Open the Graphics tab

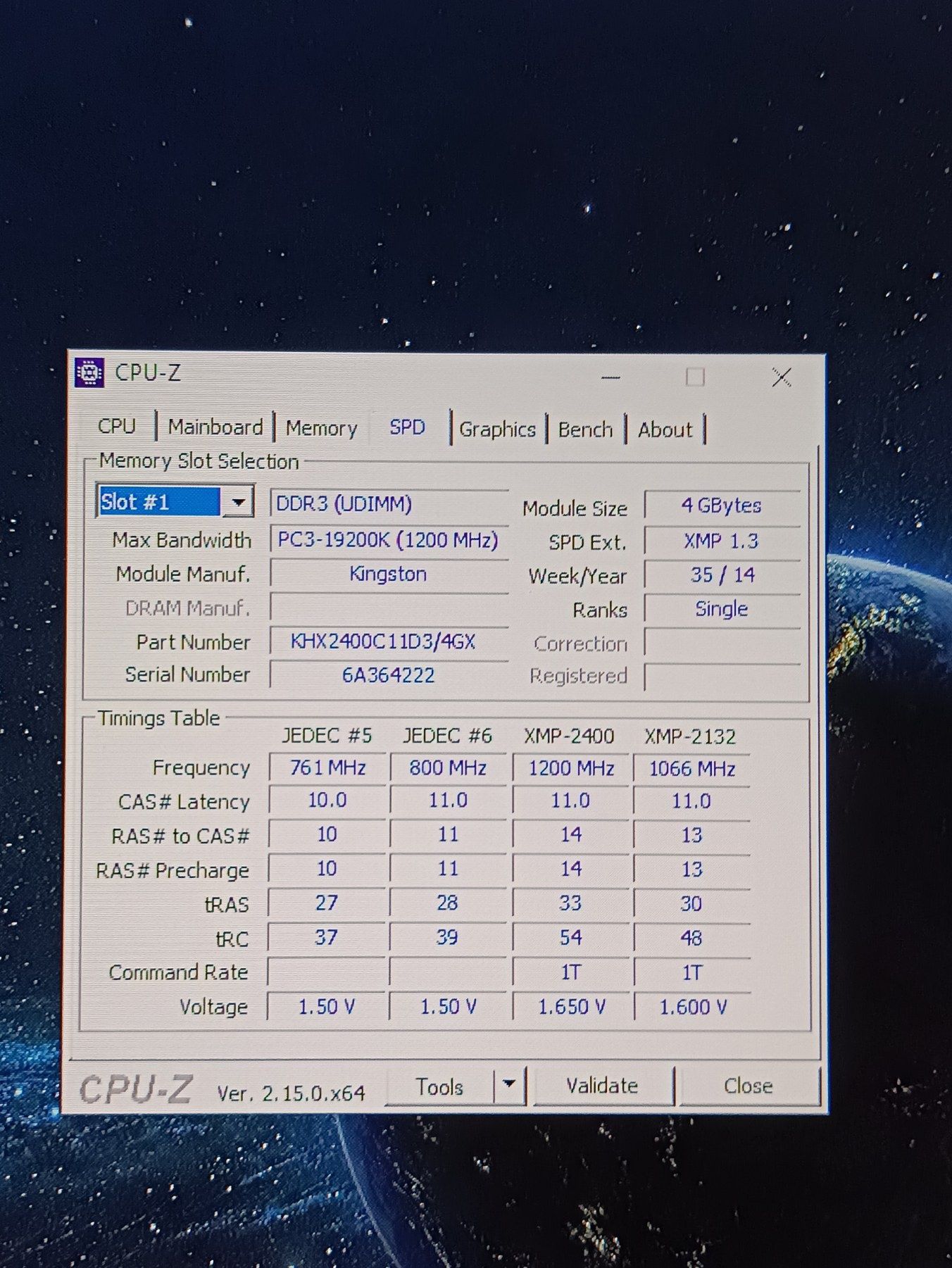[497, 429]
